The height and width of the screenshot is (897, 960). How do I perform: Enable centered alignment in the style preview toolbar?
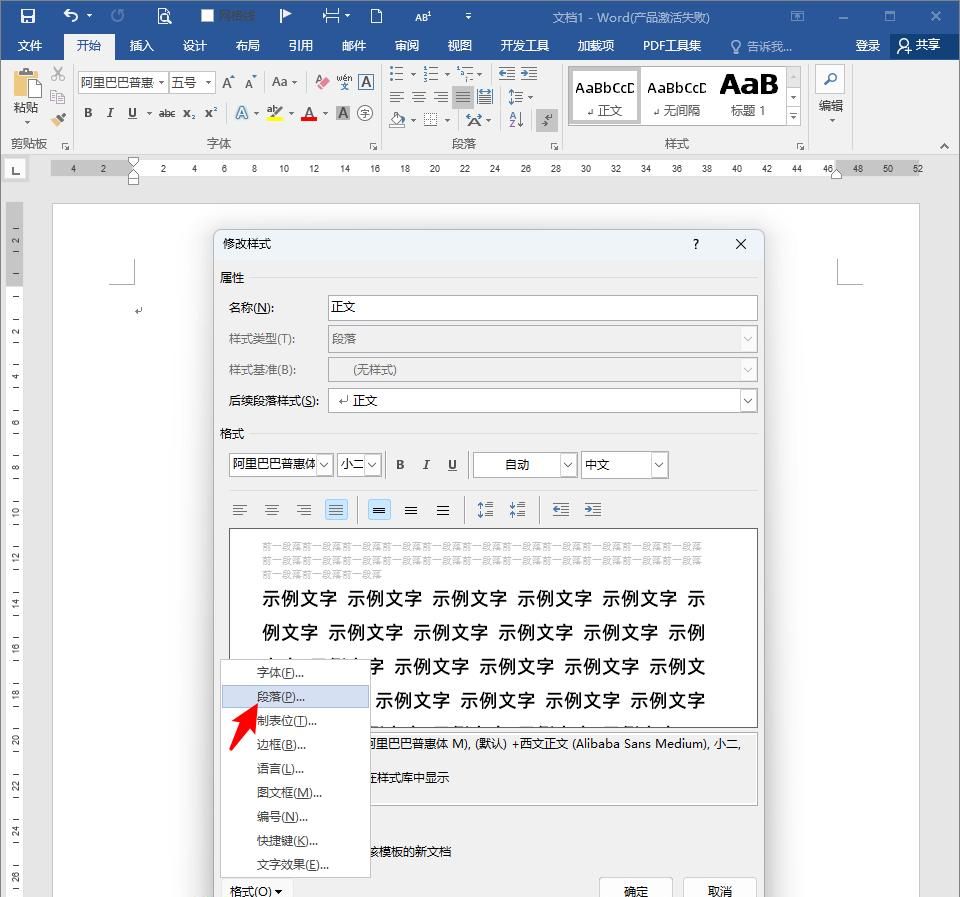272,510
